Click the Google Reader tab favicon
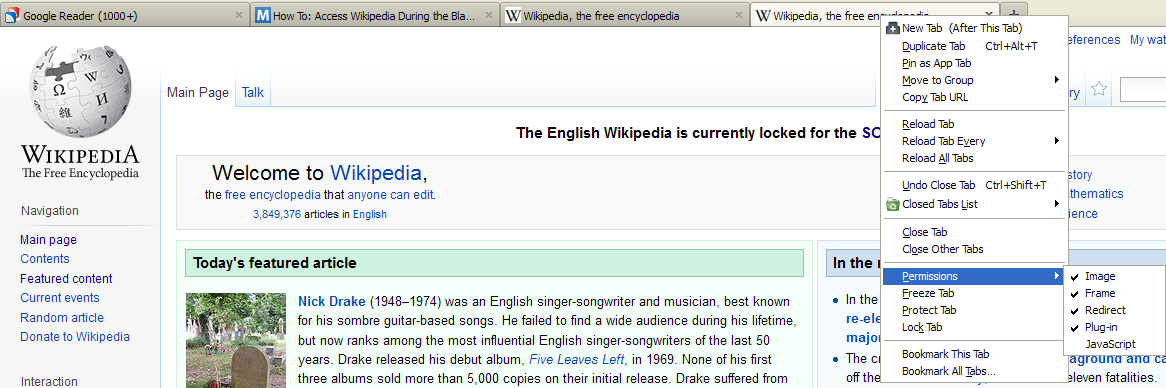The height and width of the screenshot is (388, 1166). coord(12,16)
